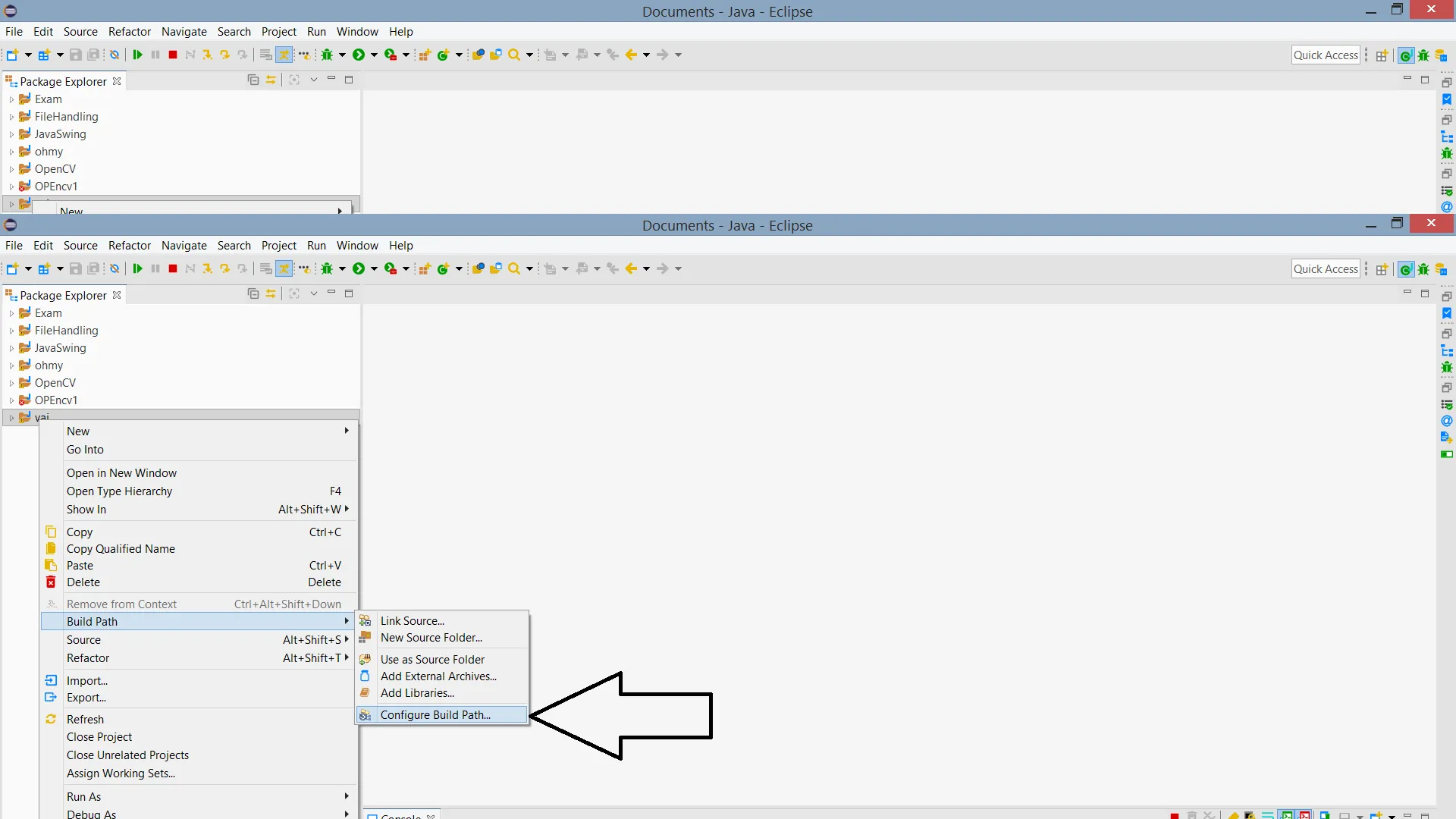Image resolution: width=1456 pixels, height=819 pixels.
Task: Choose Add Libraries from Build Path submenu
Action: pos(417,692)
